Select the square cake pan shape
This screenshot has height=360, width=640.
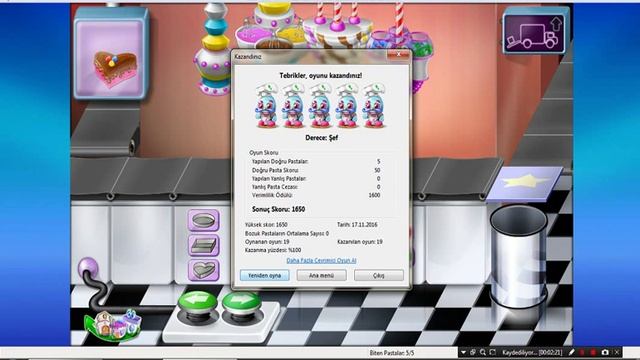point(203,245)
